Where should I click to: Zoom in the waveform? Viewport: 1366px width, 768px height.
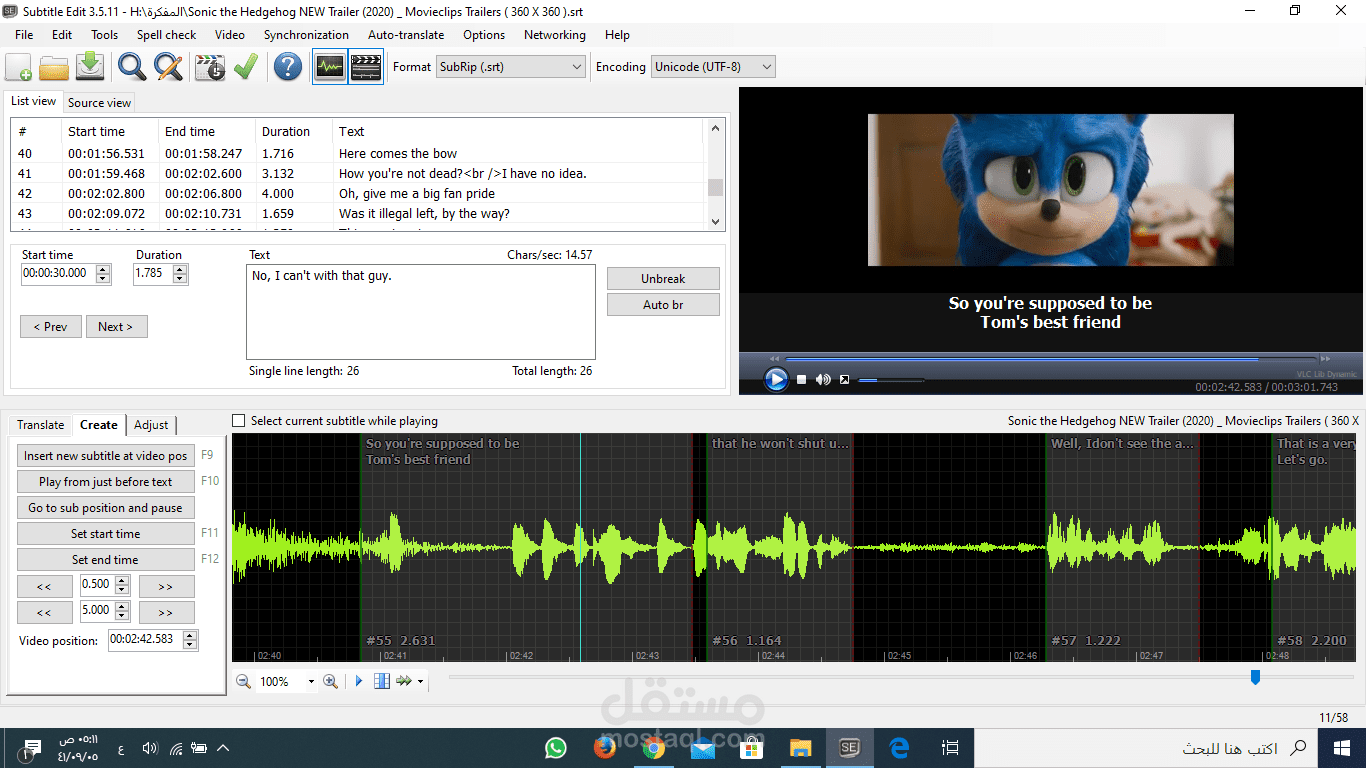pyautogui.click(x=331, y=681)
